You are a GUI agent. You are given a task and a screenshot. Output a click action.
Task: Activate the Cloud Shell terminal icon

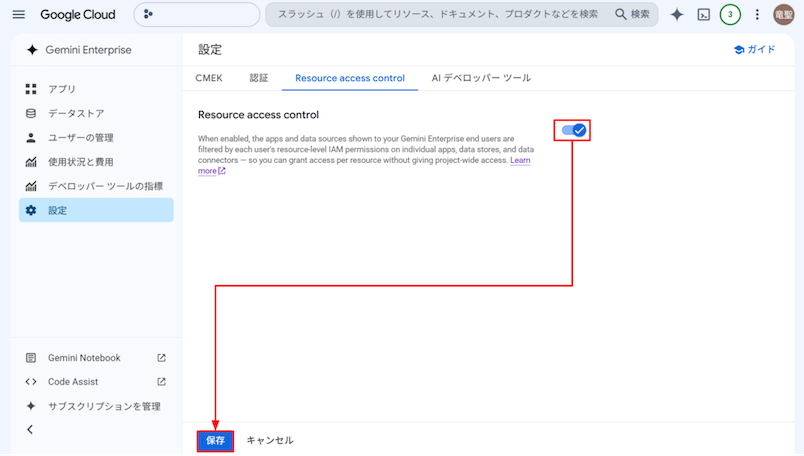point(704,14)
